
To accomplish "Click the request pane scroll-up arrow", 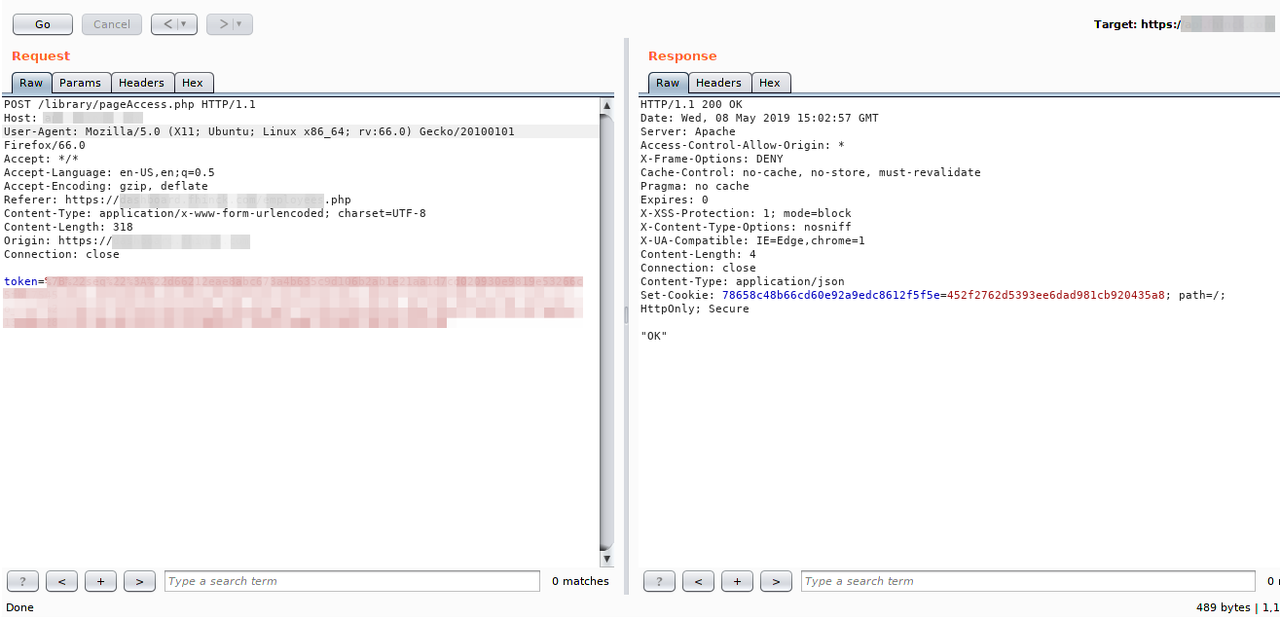I will coord(607,105).
